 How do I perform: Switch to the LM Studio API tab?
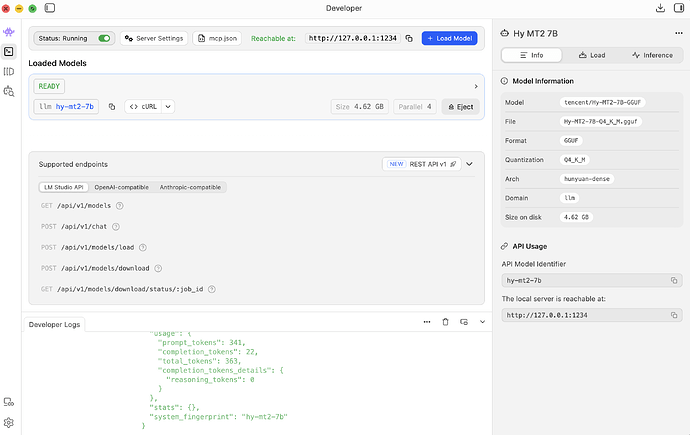[x=64, y=187]
